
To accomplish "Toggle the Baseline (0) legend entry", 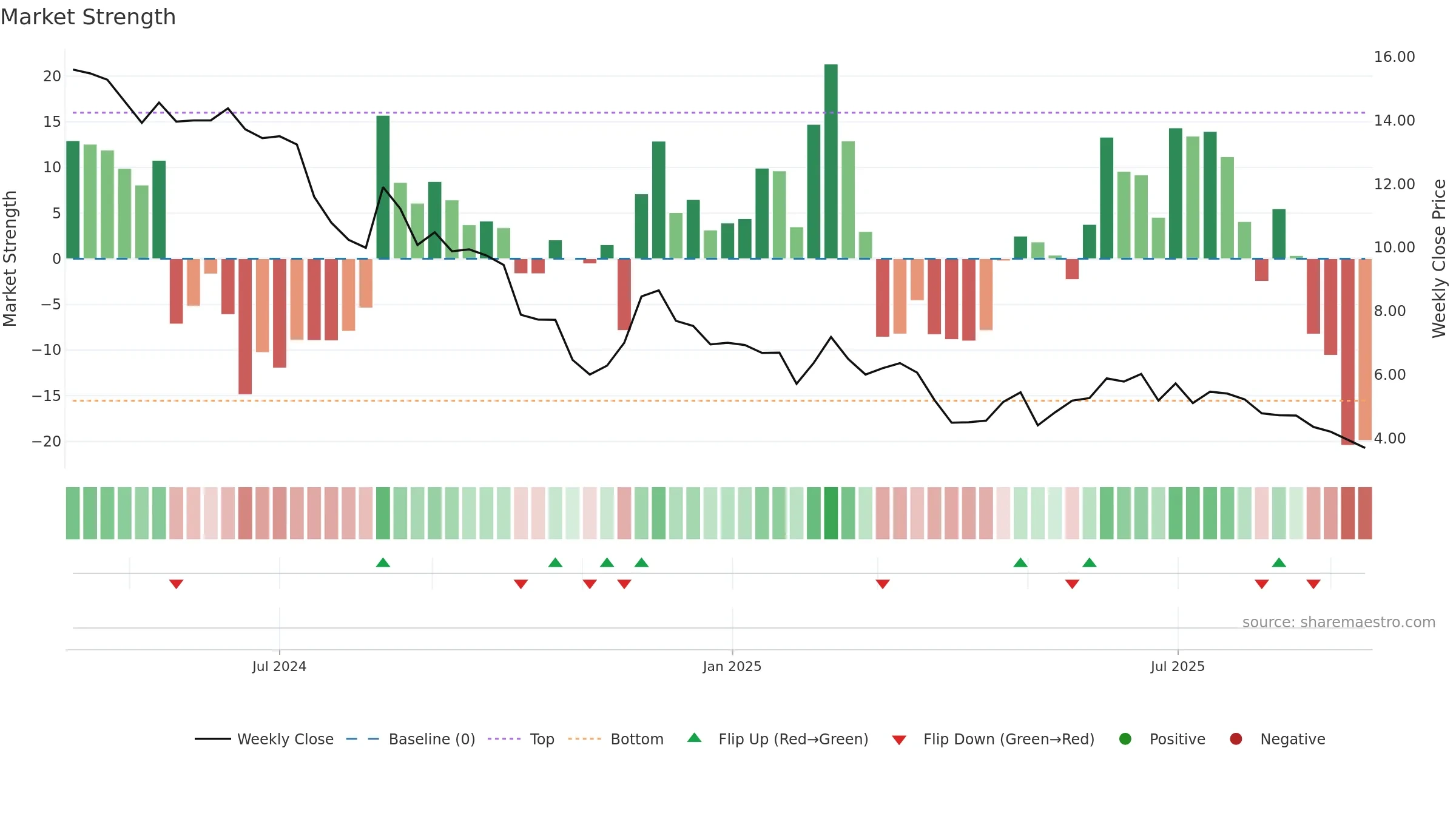I will coord(411,739).
